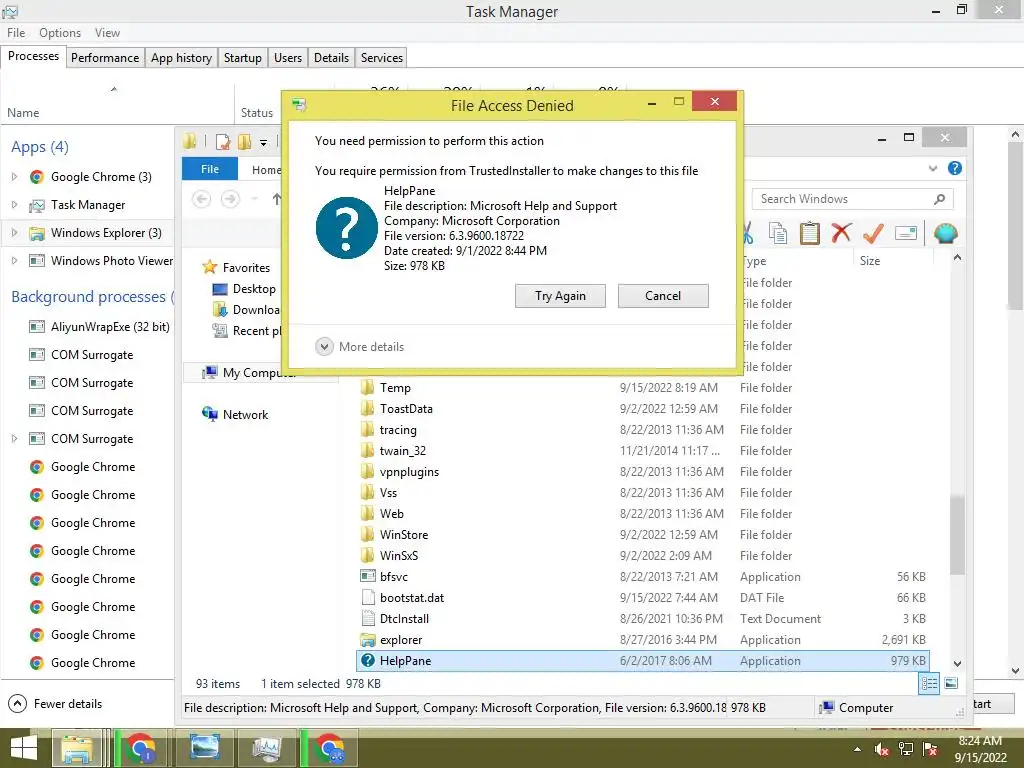This screenshot has width=1024, height=768.
Task: Click the shell globe icon in Explorer toolbar
Action: [x=945, y=233]
